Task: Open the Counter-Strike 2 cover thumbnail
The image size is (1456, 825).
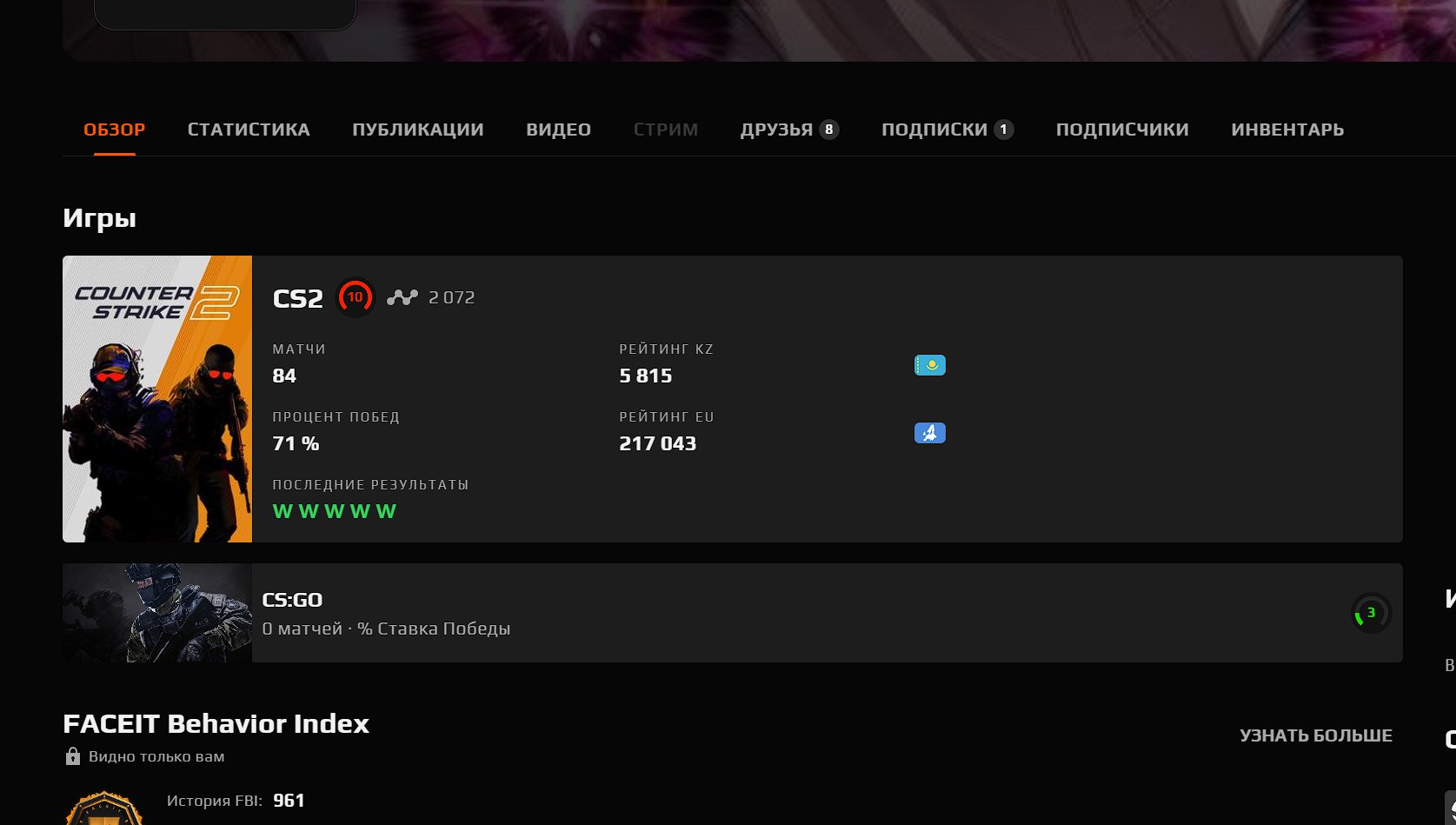Action: click(157, 399)
